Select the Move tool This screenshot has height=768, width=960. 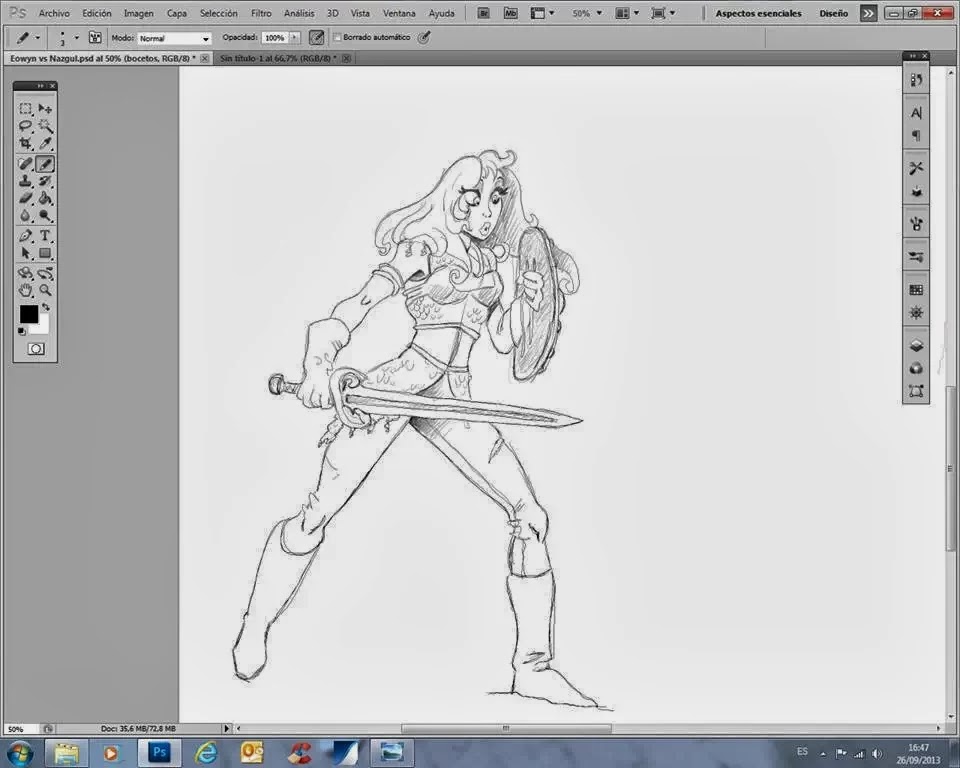[x=45, y=109]
